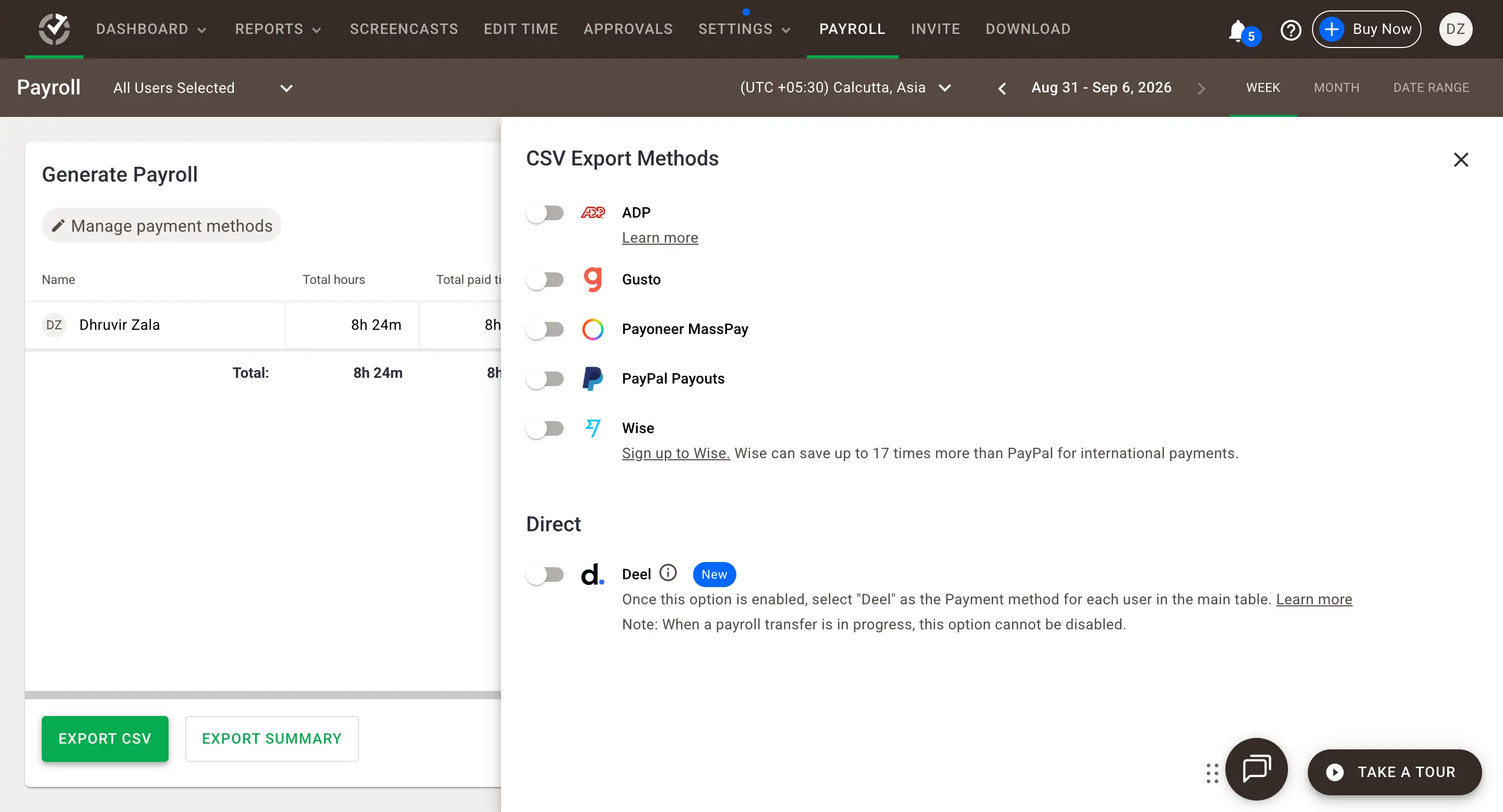Open the Edit Time page
The image size is (1503, 812).
(520, 29)
